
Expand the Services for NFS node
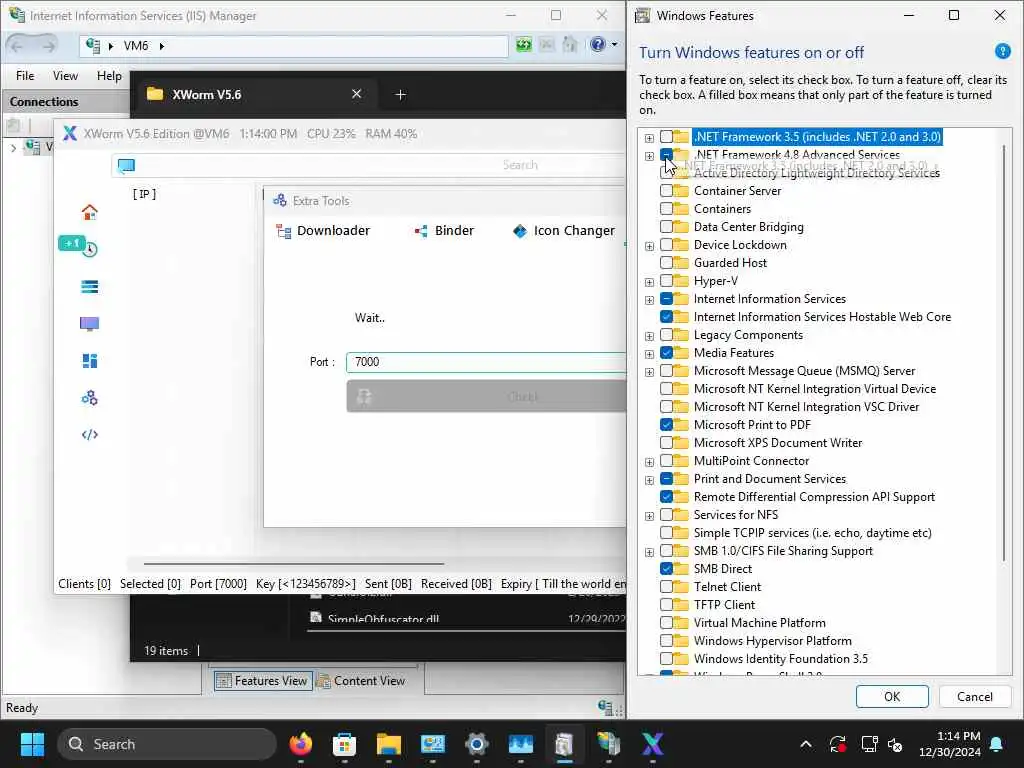pyautogui.click(x=649, y=516)
